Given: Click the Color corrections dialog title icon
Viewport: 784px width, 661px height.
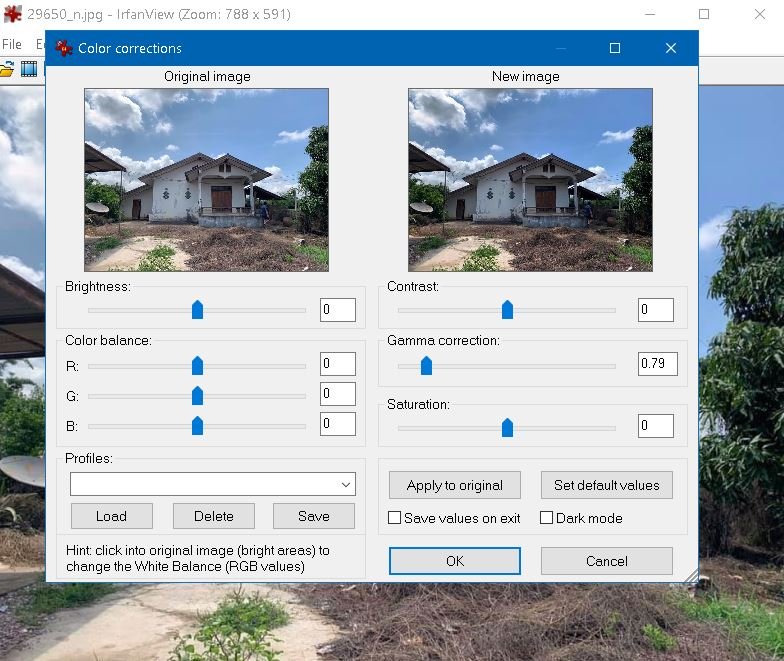Looking at the screenshot, I should pos(64,48).
